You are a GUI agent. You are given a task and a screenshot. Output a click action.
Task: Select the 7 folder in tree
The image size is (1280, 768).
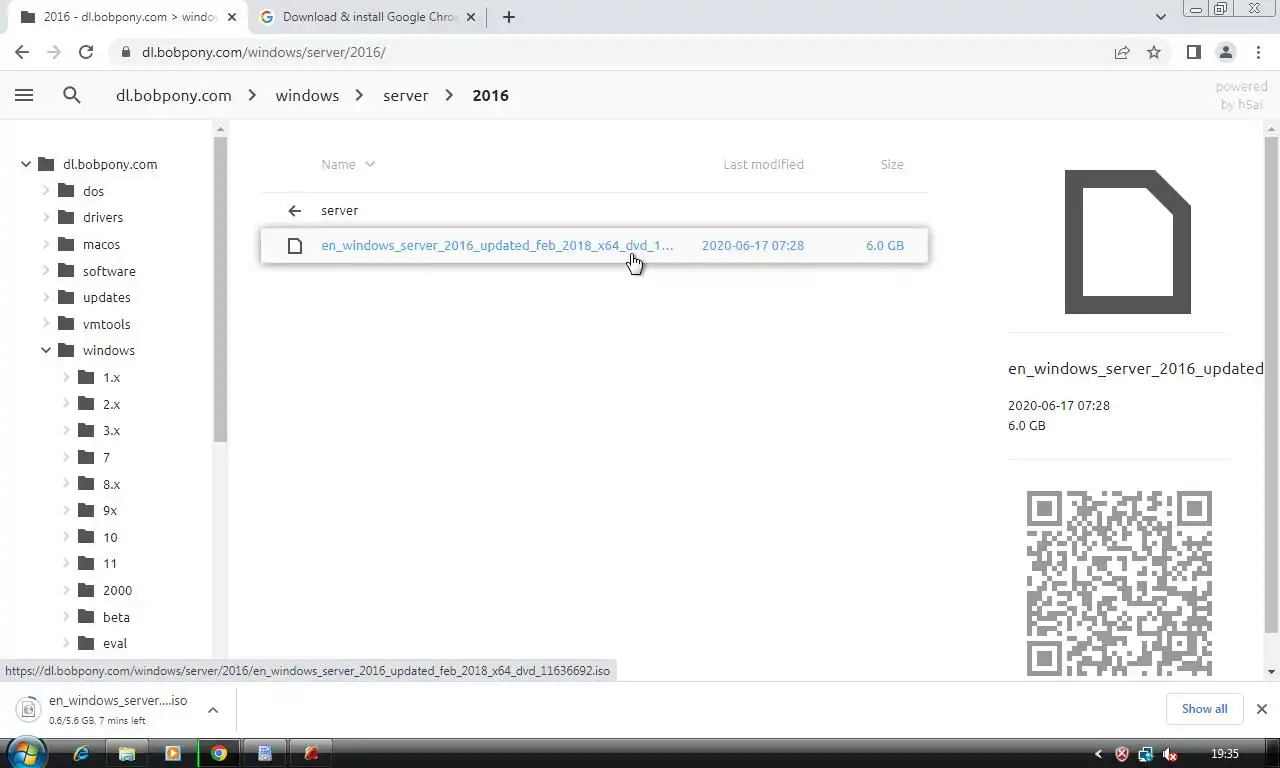coord(106,457)
